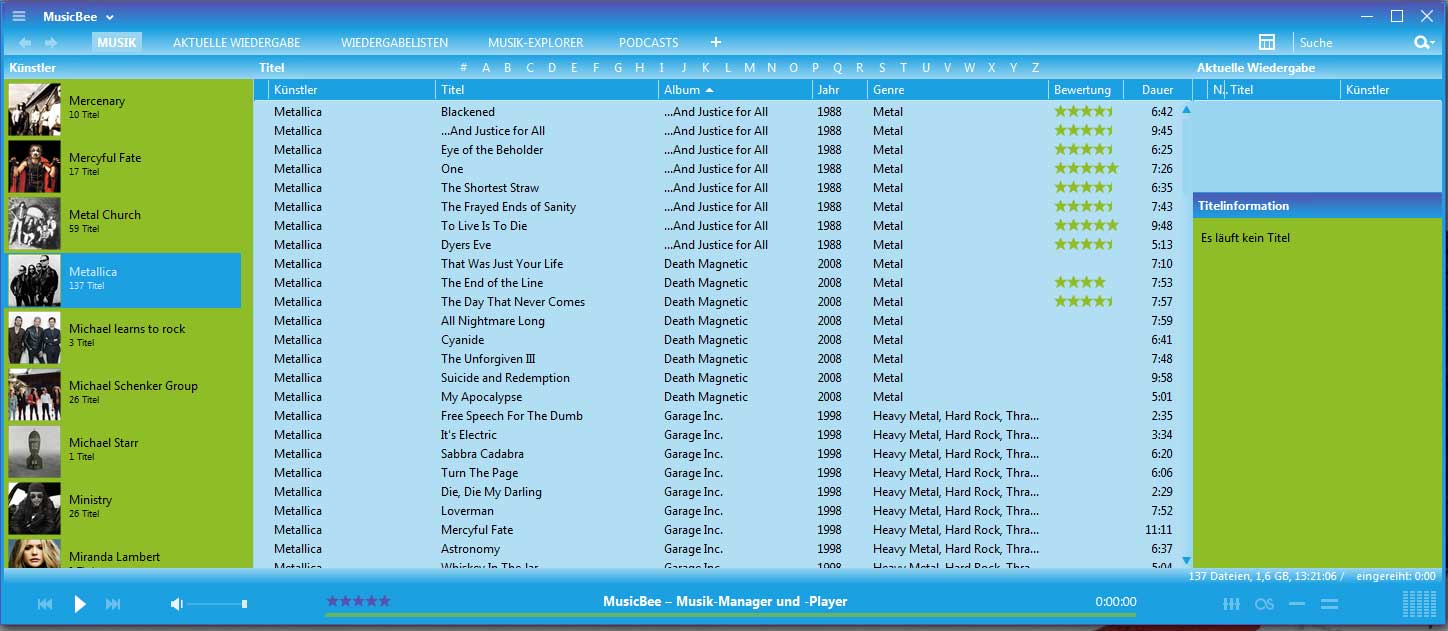Viewport: 1448px width, 631px height.
Task: Switch to the MUSIK tab
Action: 117,42
